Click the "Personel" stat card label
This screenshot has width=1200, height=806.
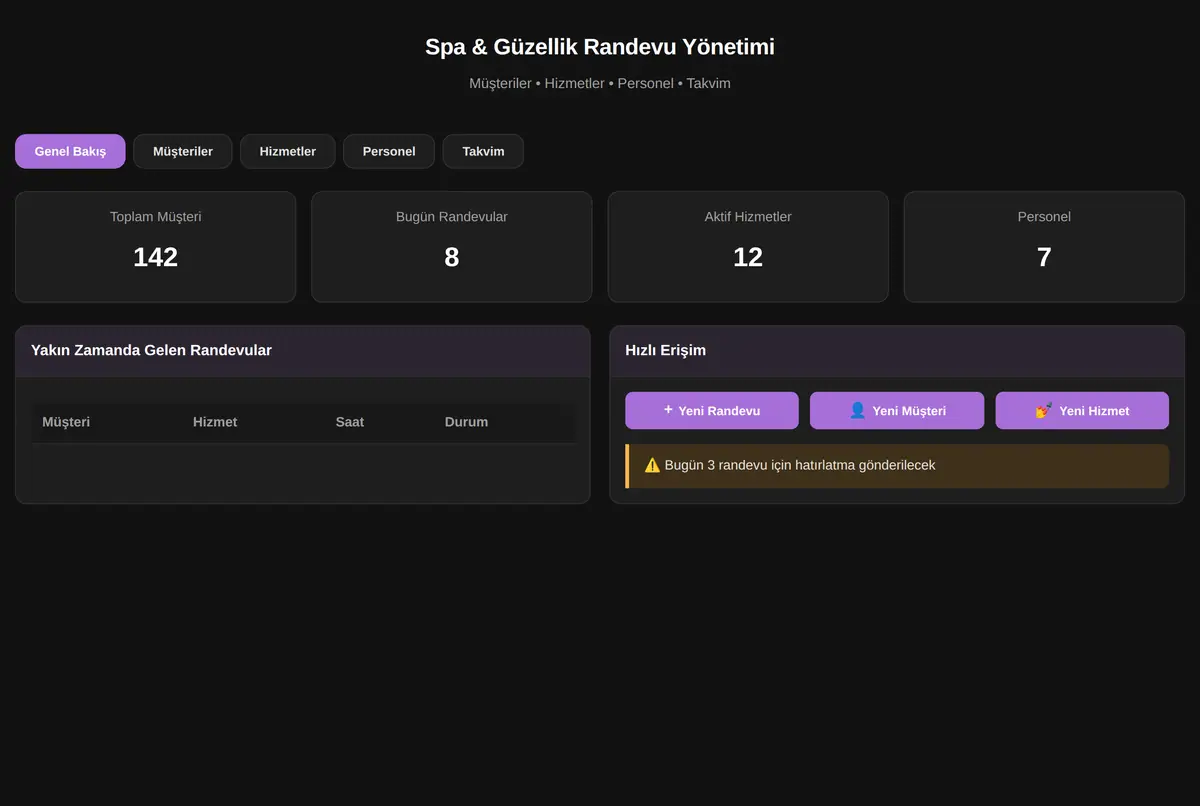[1044, 216]
